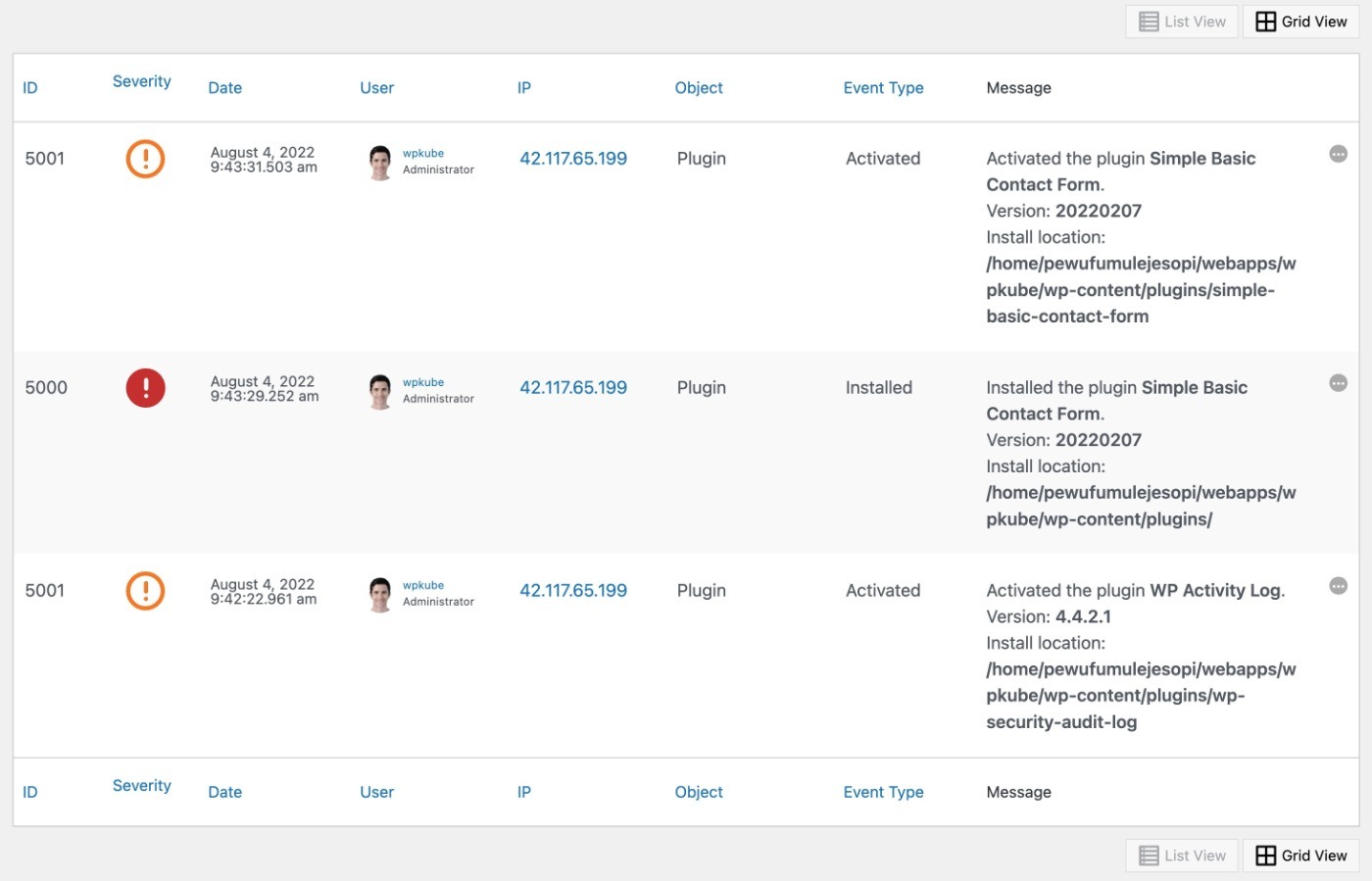Switch to List View at the top
The width and height of the screenshot is (1372, 881).
coord(1182,22)
